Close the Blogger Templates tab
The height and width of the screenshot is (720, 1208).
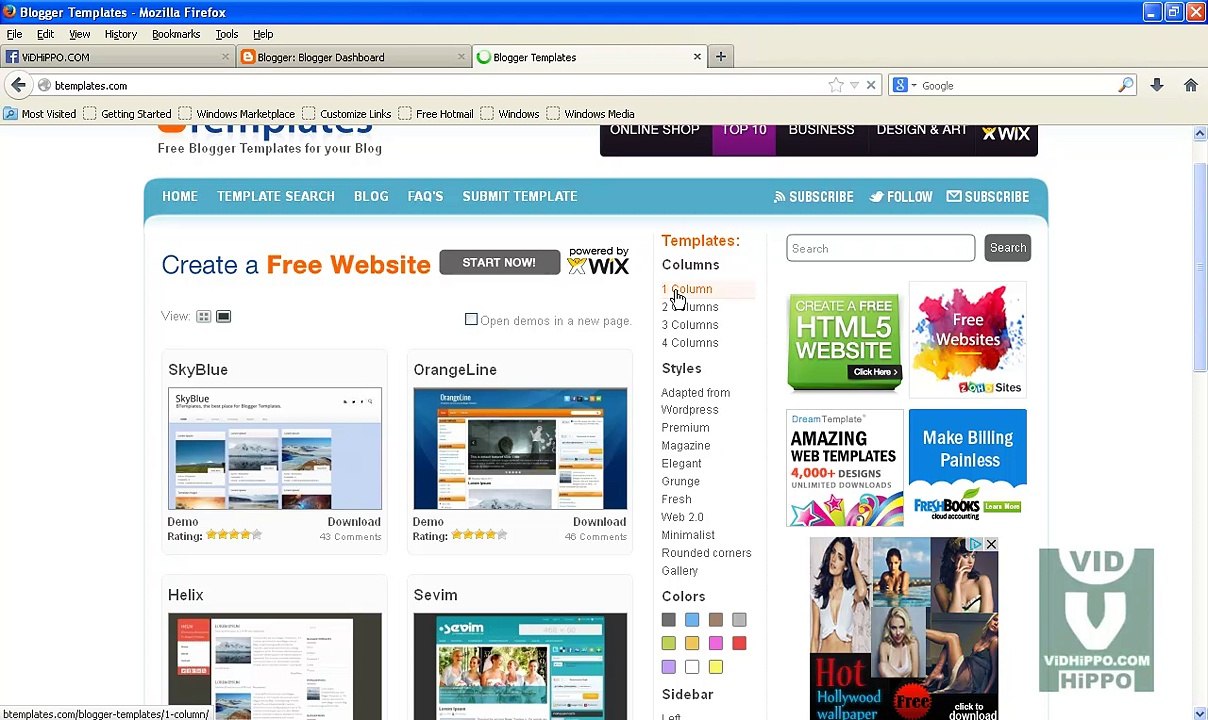click(x=697, y=57)
